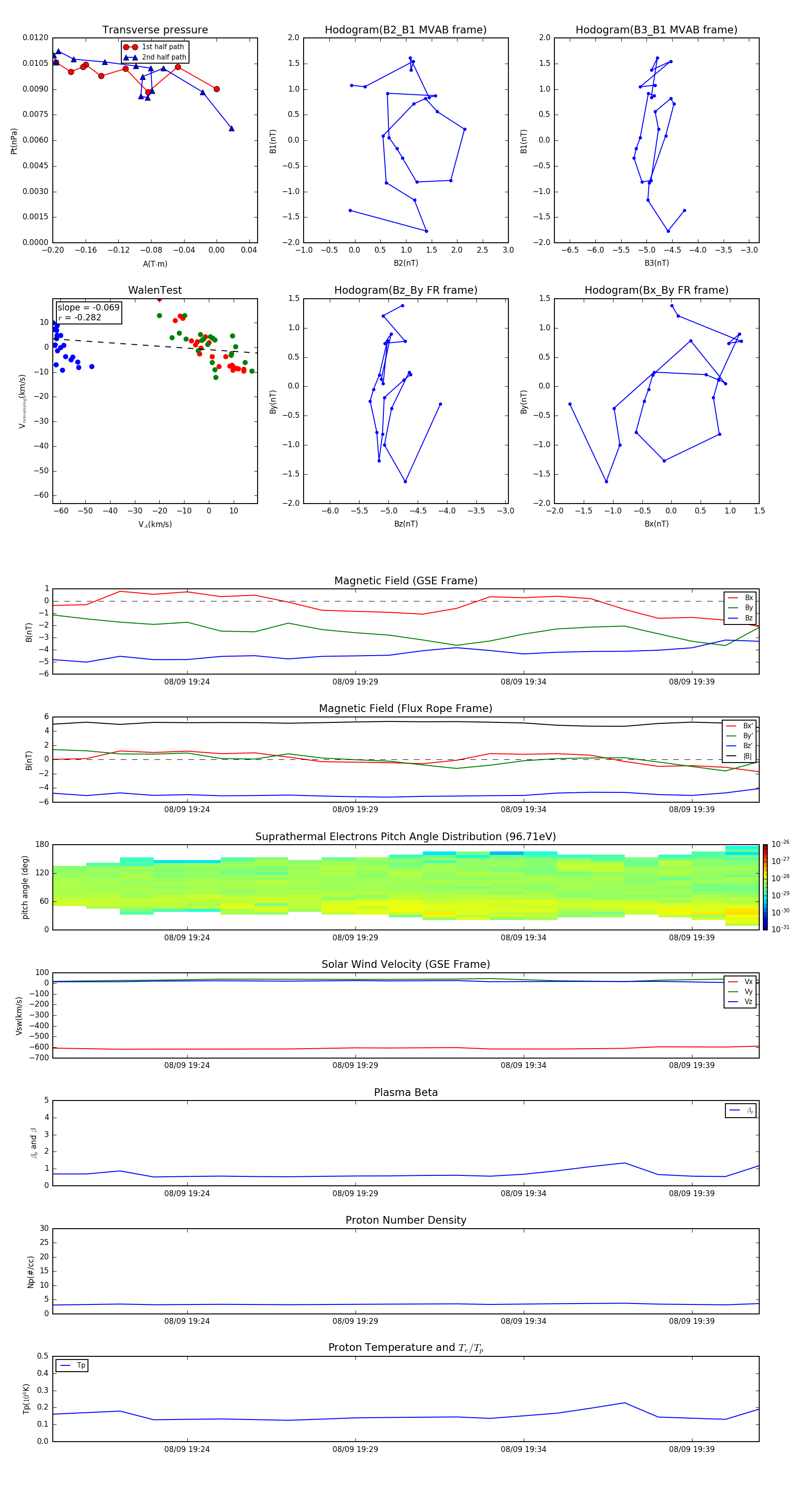Click the 'V_remaining(km/s)' y-axis label

click(22, 401)
